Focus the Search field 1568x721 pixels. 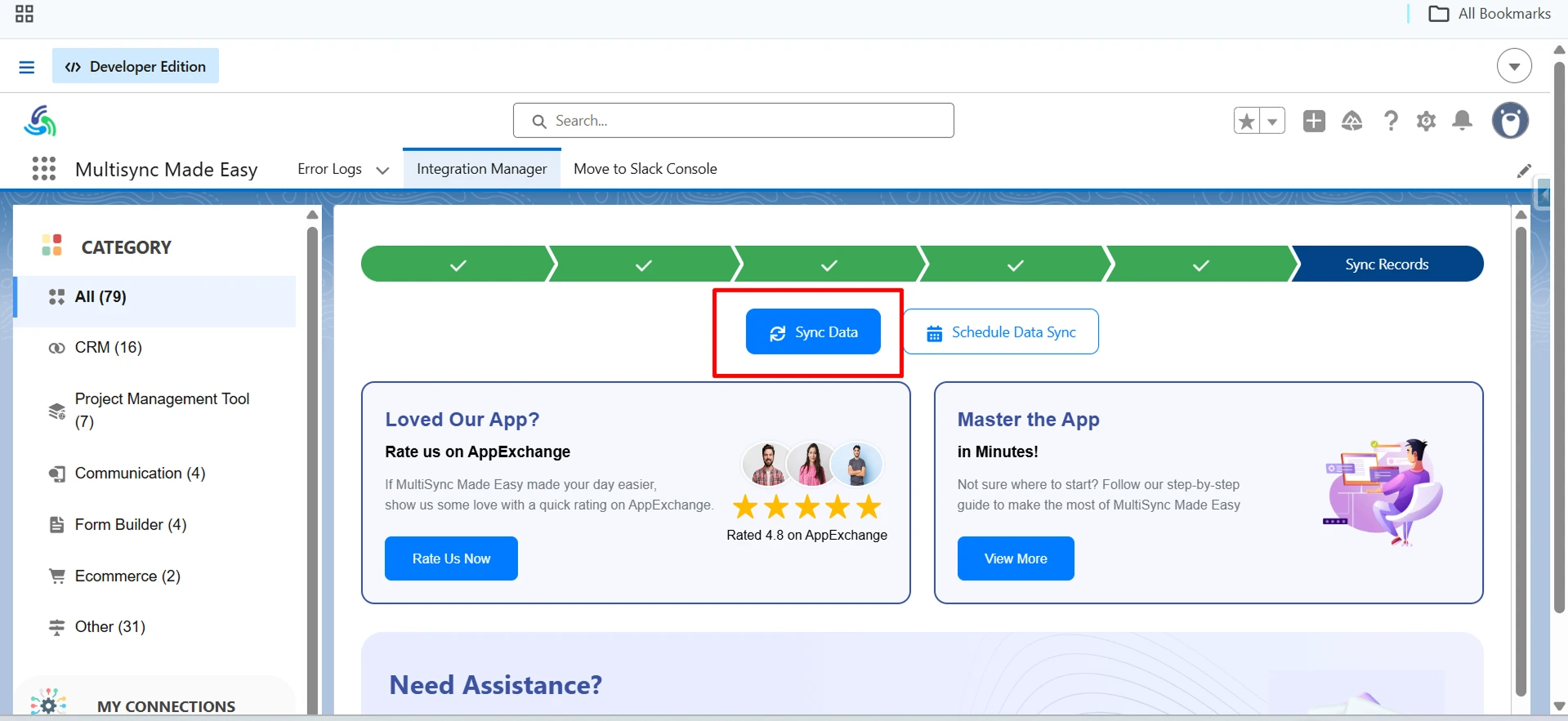pos(733,121)
